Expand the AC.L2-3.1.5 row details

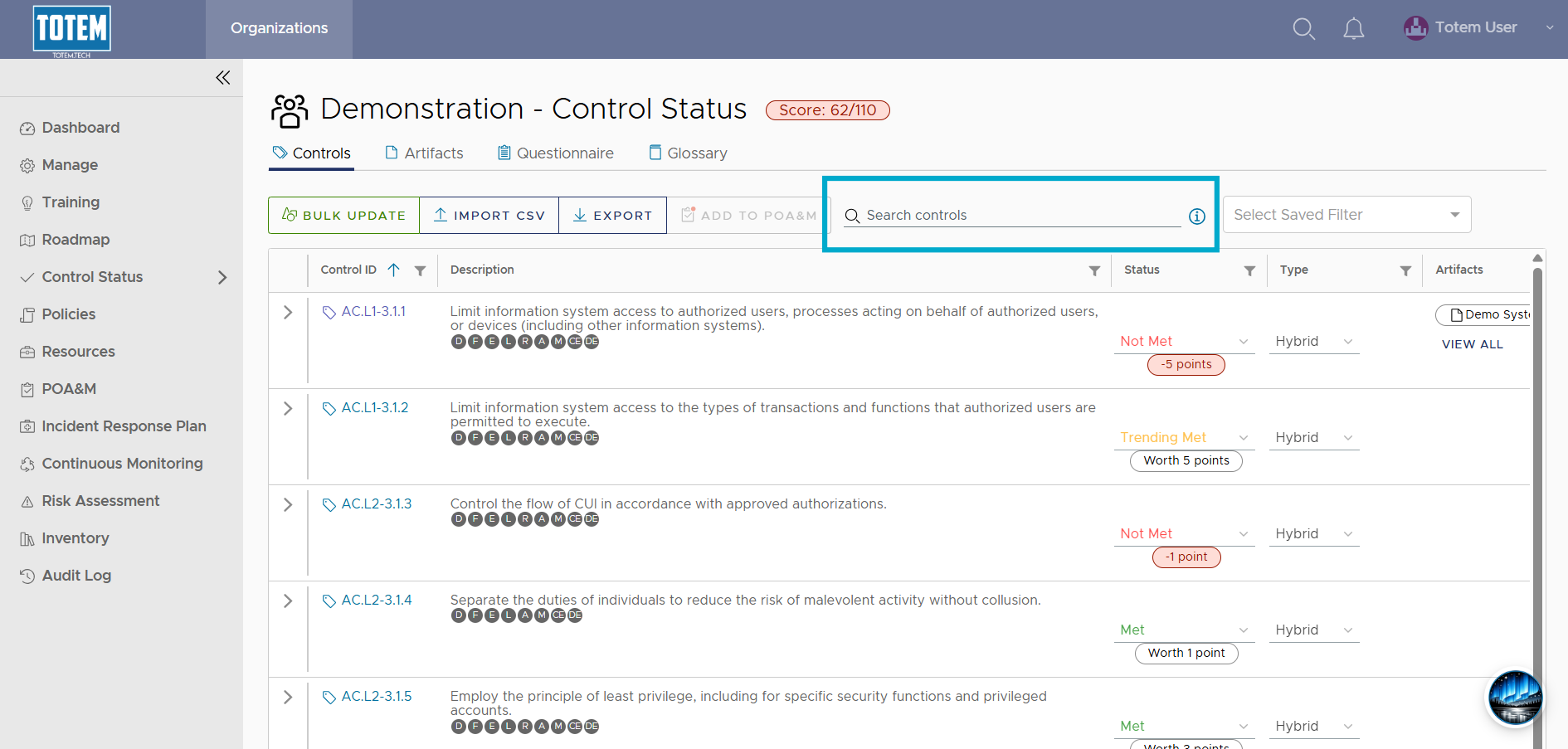tap(288, 698)
